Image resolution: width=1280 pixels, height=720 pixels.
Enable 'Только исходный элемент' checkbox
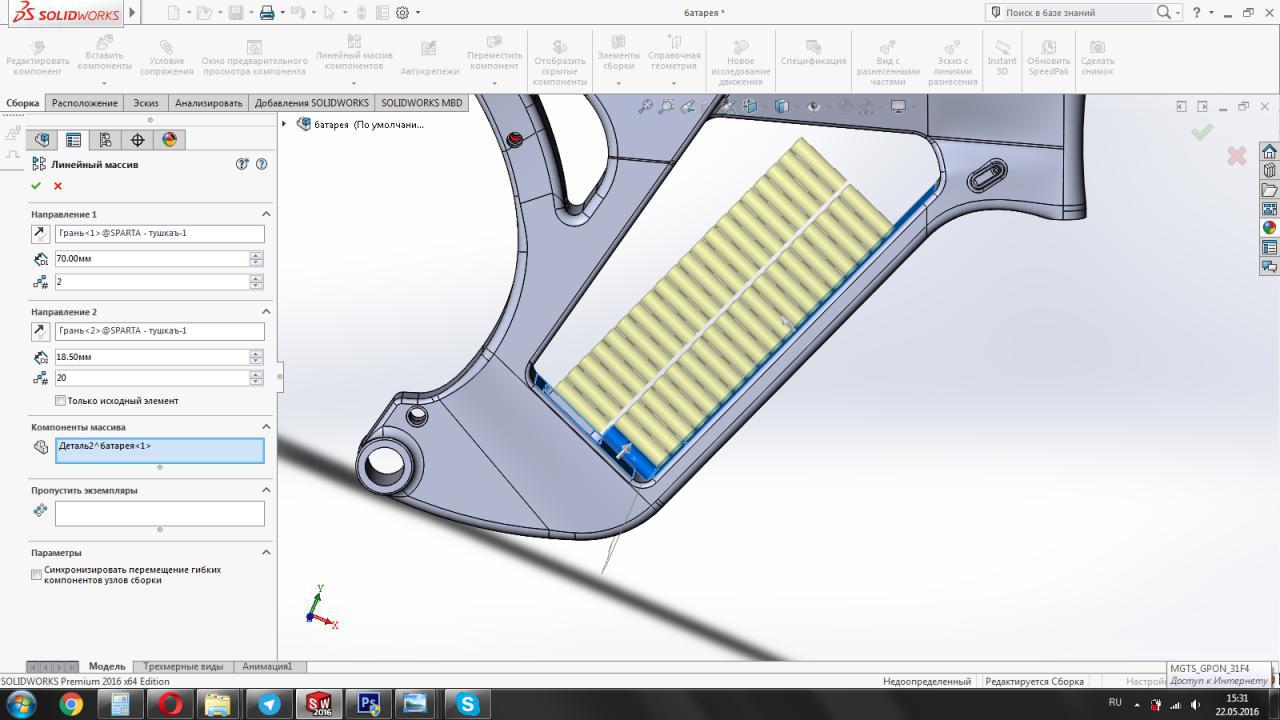[61, 401]
